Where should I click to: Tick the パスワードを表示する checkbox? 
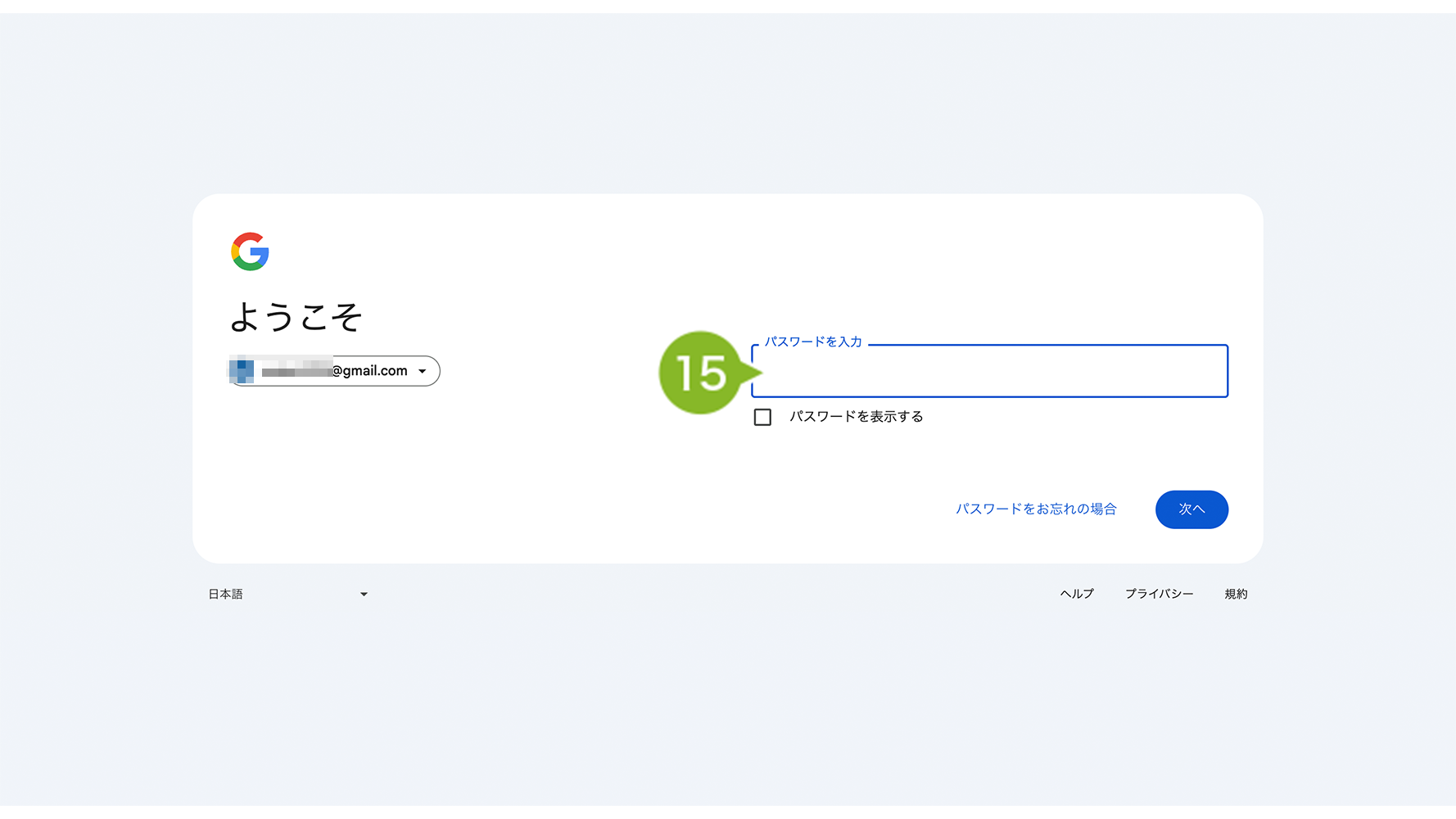pyautogui.click(x=762, y=417)
